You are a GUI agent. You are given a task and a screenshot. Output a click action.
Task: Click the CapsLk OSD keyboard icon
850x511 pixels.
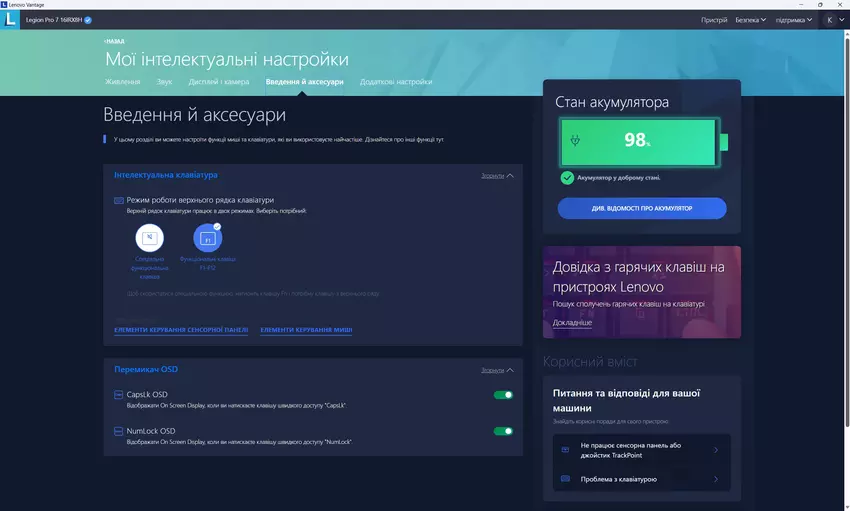pos(119,394)
